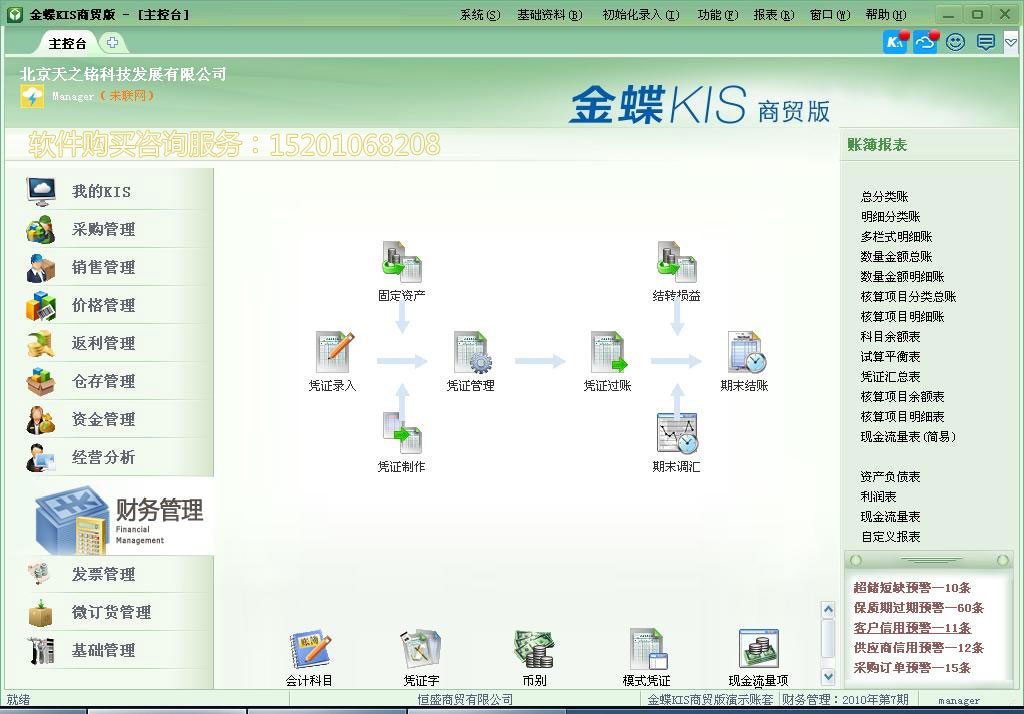Image resolution: width=1024 pixels, height=714 pixels.
Task: Launch 现金流量表 cash flow statement icon
Action: pos(757,650)
